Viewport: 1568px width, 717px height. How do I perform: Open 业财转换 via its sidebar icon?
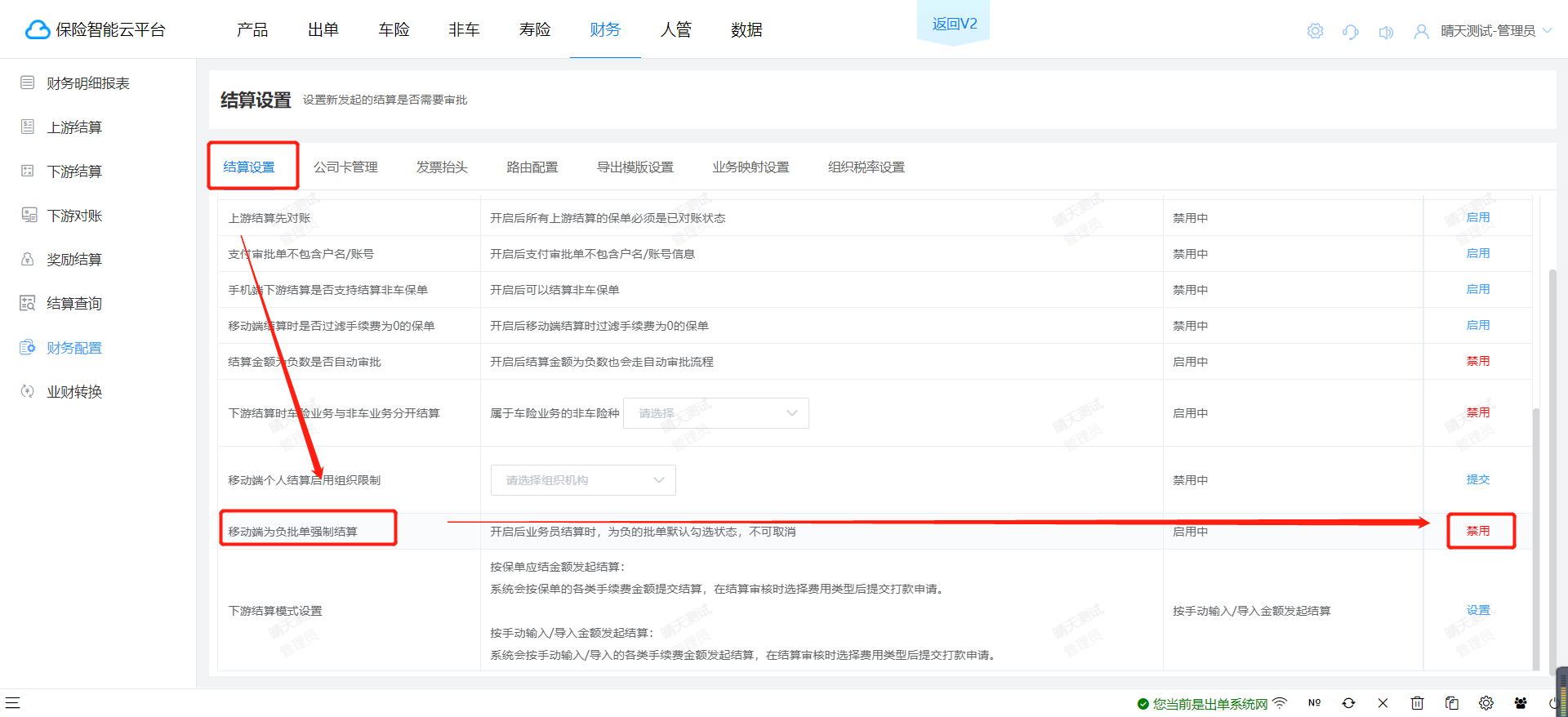[28, 391]
